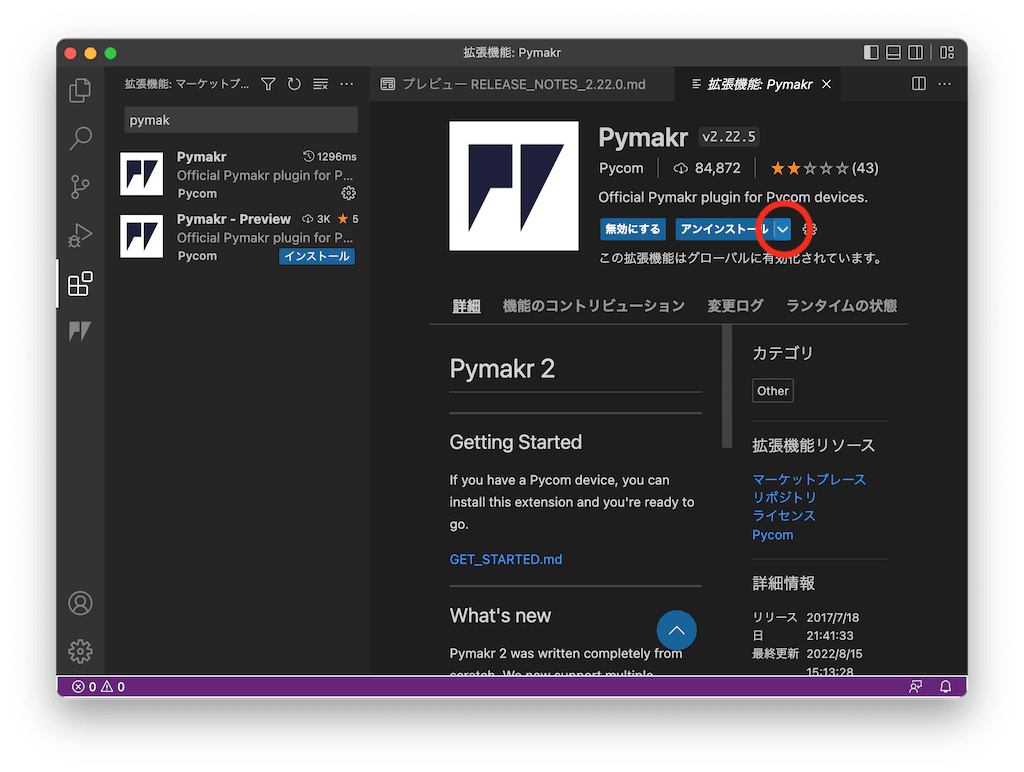The height and width of the screenshot is (772, 1024).
Task: Open notifications bell in status bar
Action: coord(946,686)
